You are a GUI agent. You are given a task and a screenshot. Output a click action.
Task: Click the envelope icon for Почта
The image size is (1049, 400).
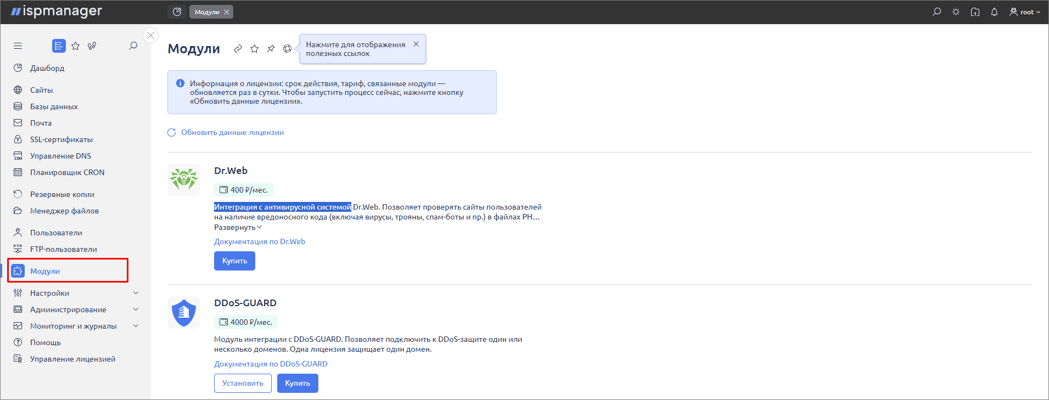(x=18, y=123)
